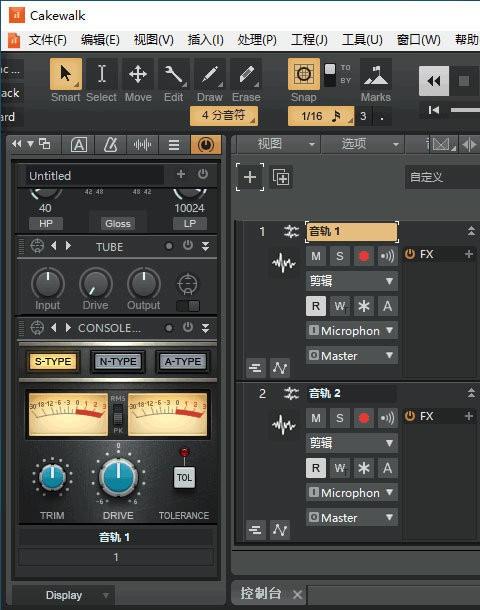Open the 工具(U) menu
The width and height of the screenshot is (480, 610).
coord(362,40)
